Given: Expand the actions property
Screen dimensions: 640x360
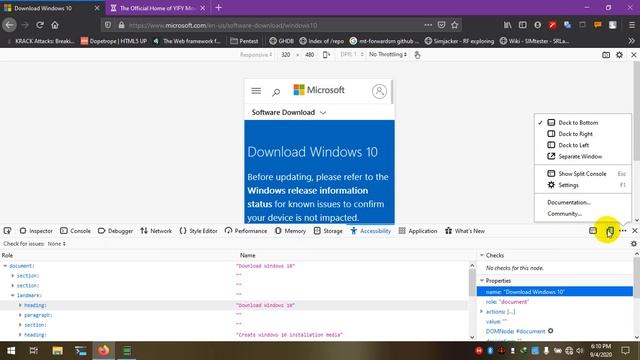Looking at the screenshot, I should point(481,312).
